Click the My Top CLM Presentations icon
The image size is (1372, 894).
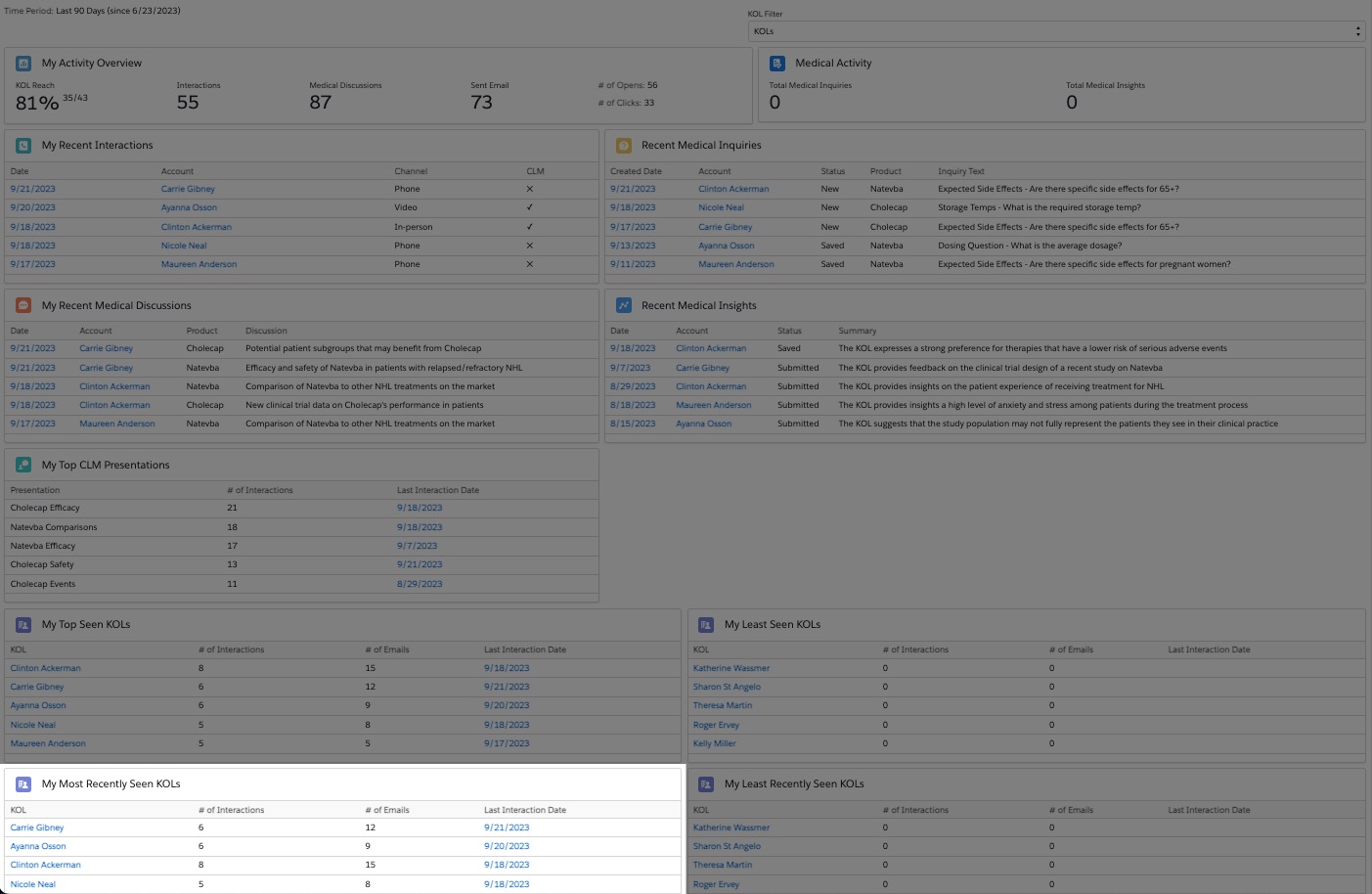point(23,465)
